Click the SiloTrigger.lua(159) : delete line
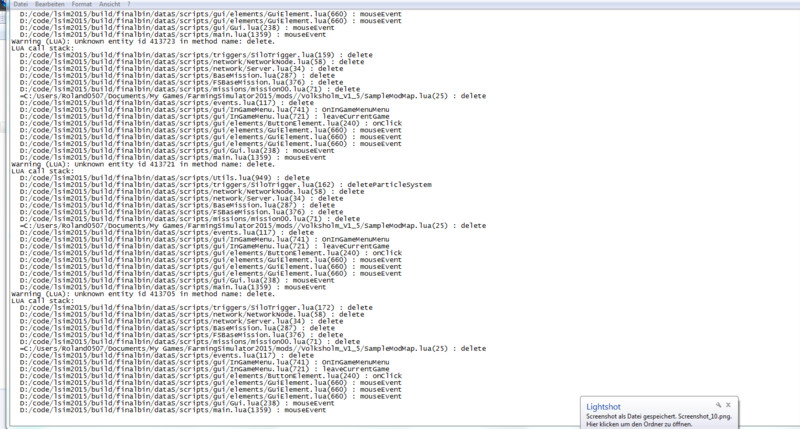The width and height of the screenshot is (800, 429). pyautogui.click(x=196, y=55)
